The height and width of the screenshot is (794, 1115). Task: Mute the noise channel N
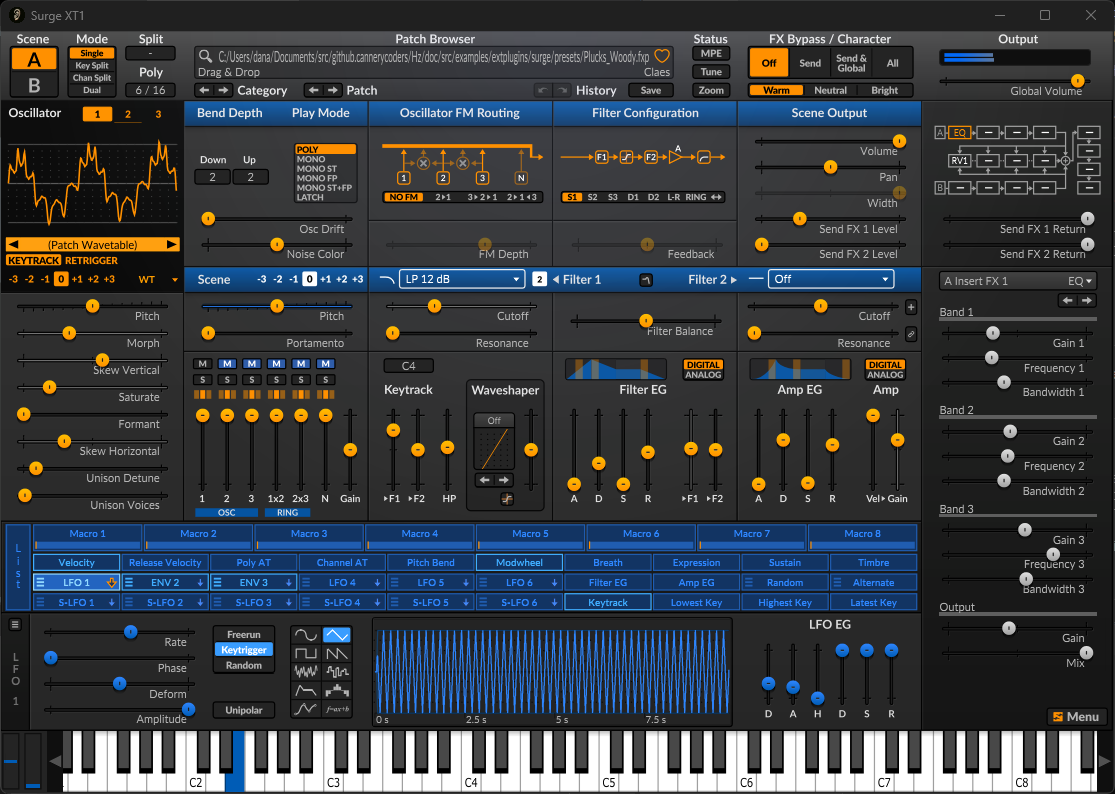pyautogui.click(x=325, y=364)
